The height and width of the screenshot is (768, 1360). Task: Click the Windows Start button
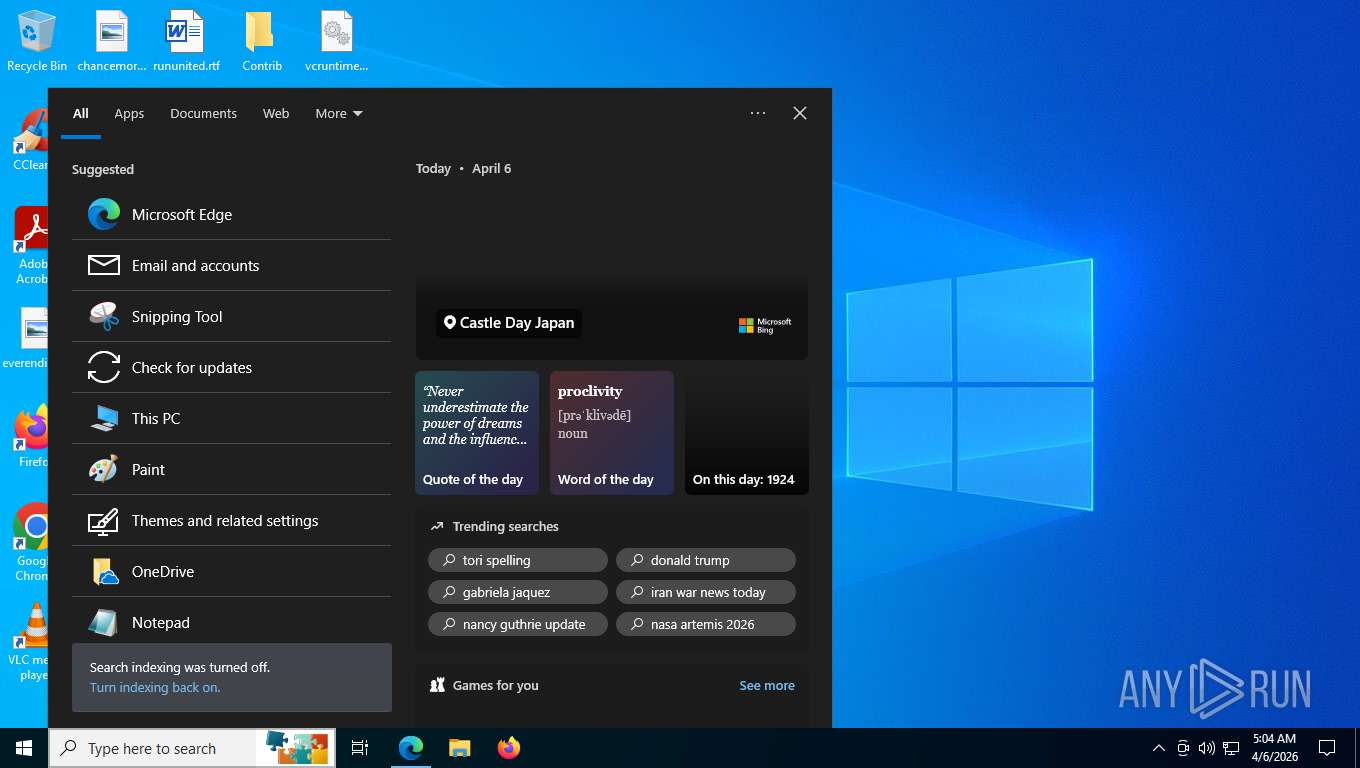[x=24, y=748]
